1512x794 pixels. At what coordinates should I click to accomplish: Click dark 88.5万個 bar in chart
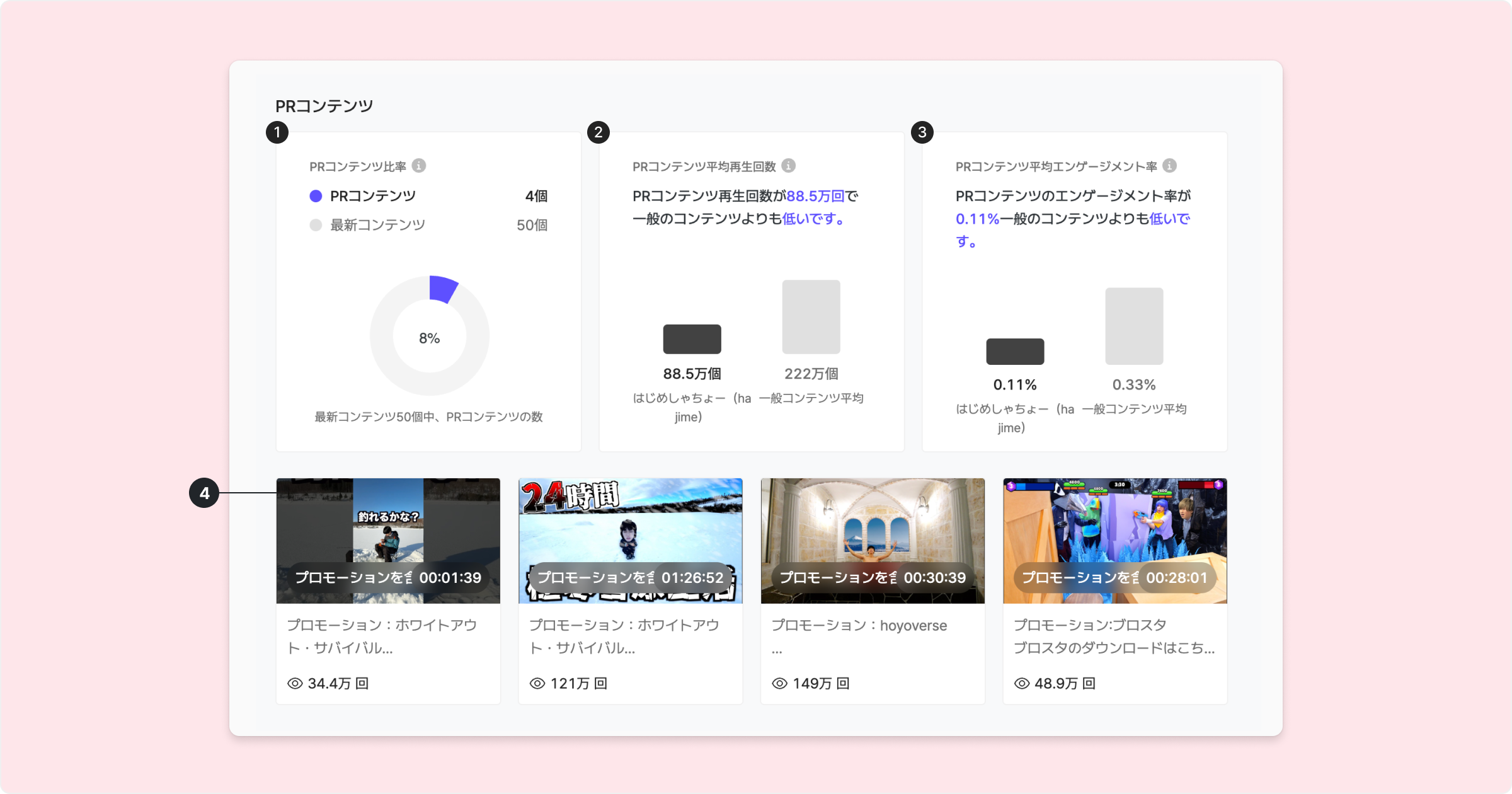tap(692, 339)
